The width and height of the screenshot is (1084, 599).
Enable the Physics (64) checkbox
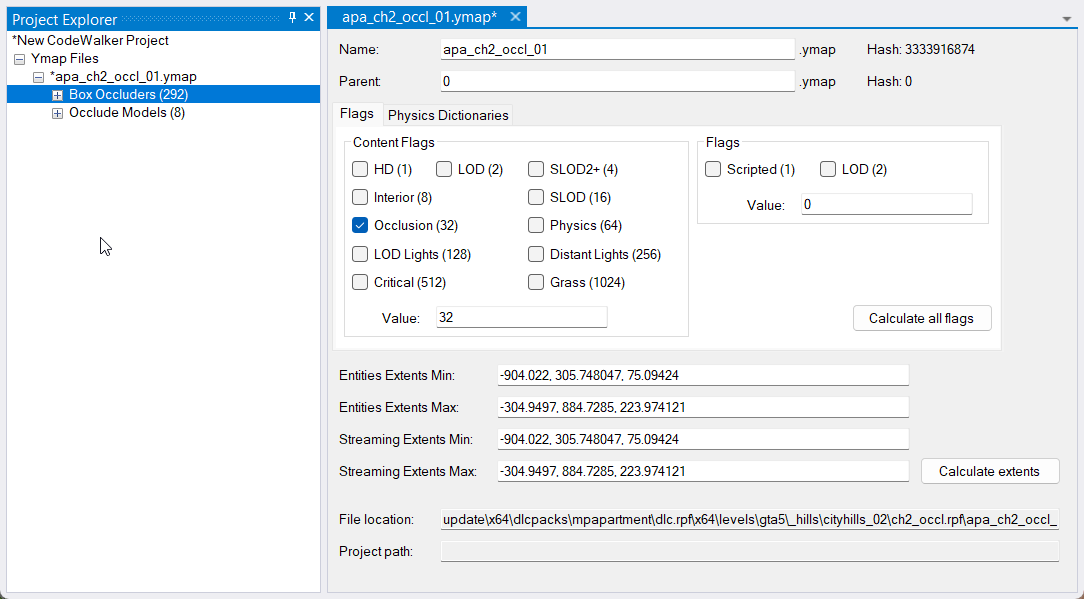pyautogui.click(x=536, y=226)
